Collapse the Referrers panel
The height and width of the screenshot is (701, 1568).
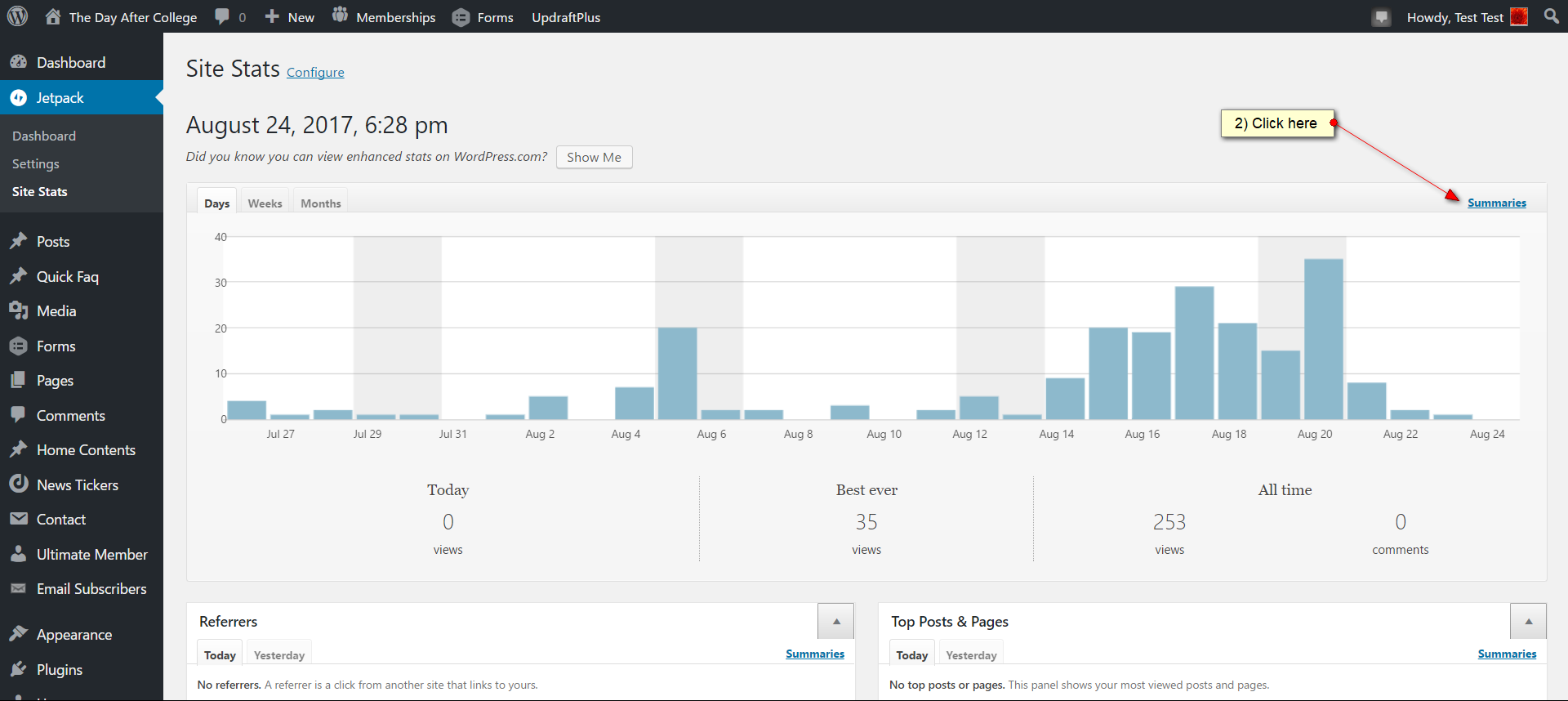click(x=835, y=622)
